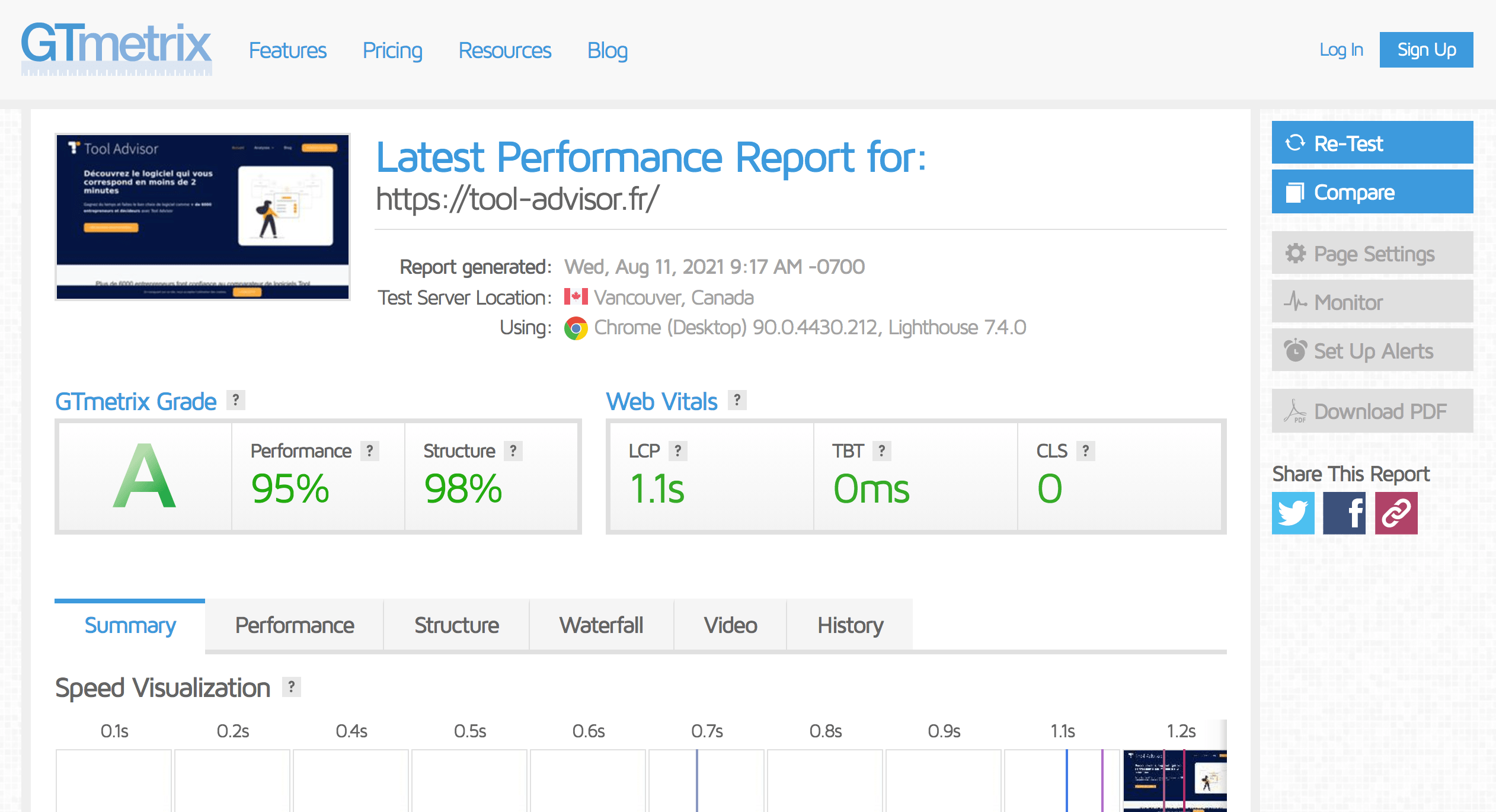Select the Video tab

(730, 625)
